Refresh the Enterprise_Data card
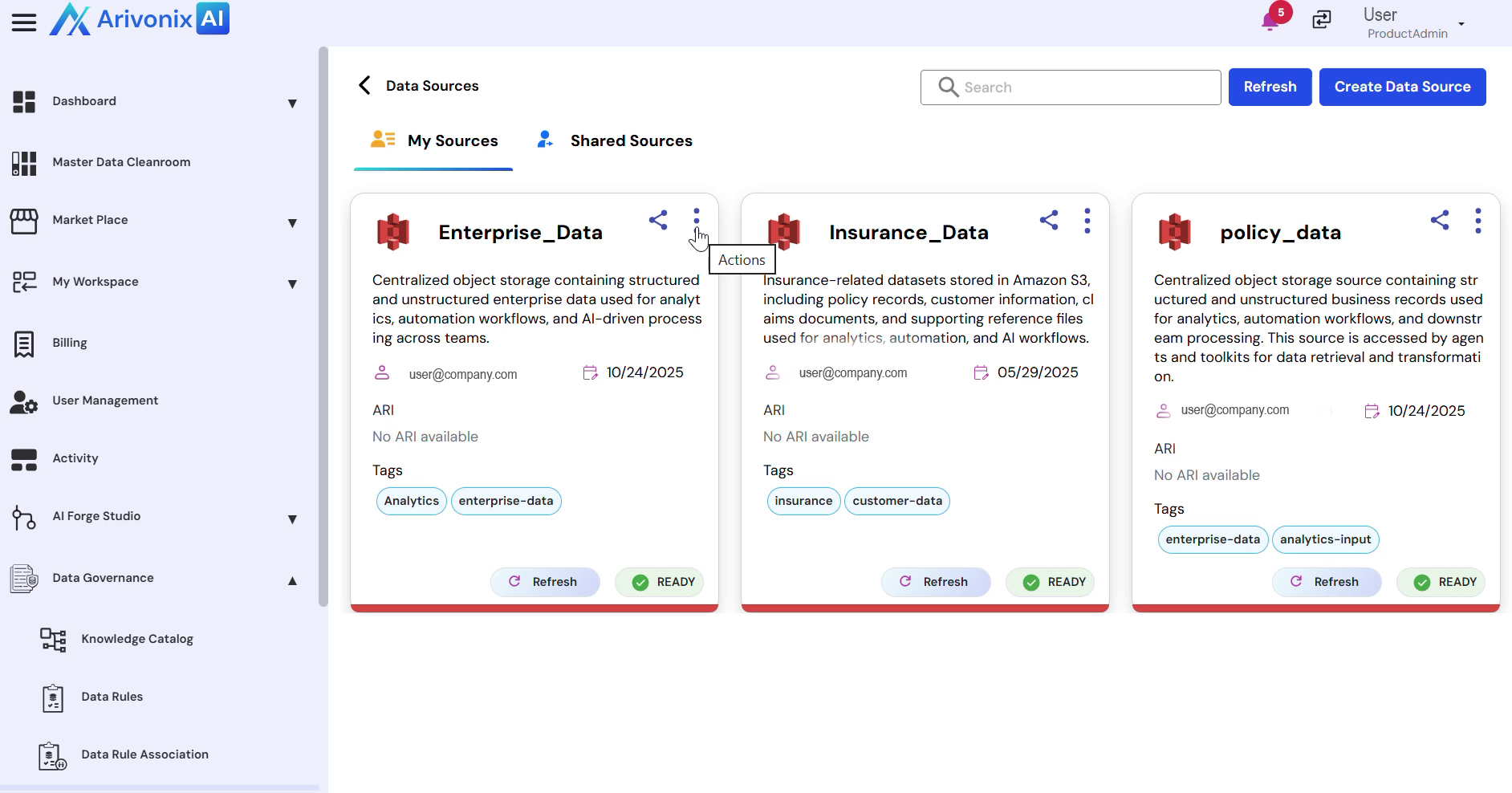This screenshot has height=793, width=1512. 545,582
